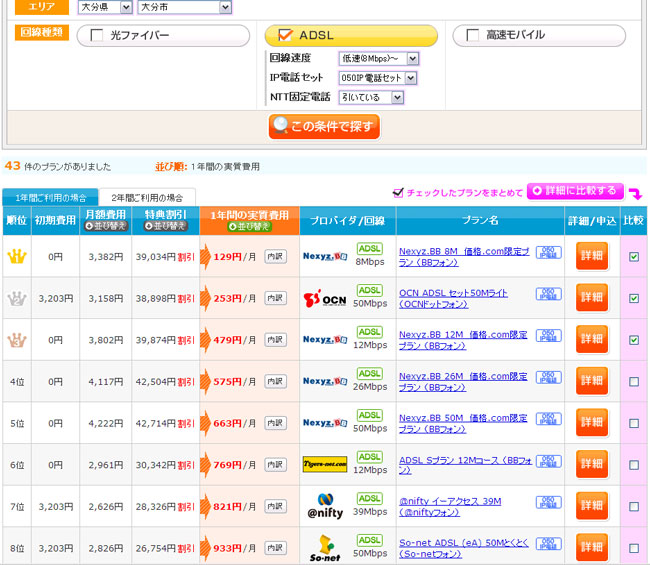The width and height of the screenshot is (650, 565).
Task: Open 詳細 for ADSL Sプラン 12Mコース
Action: click(592, 464)
